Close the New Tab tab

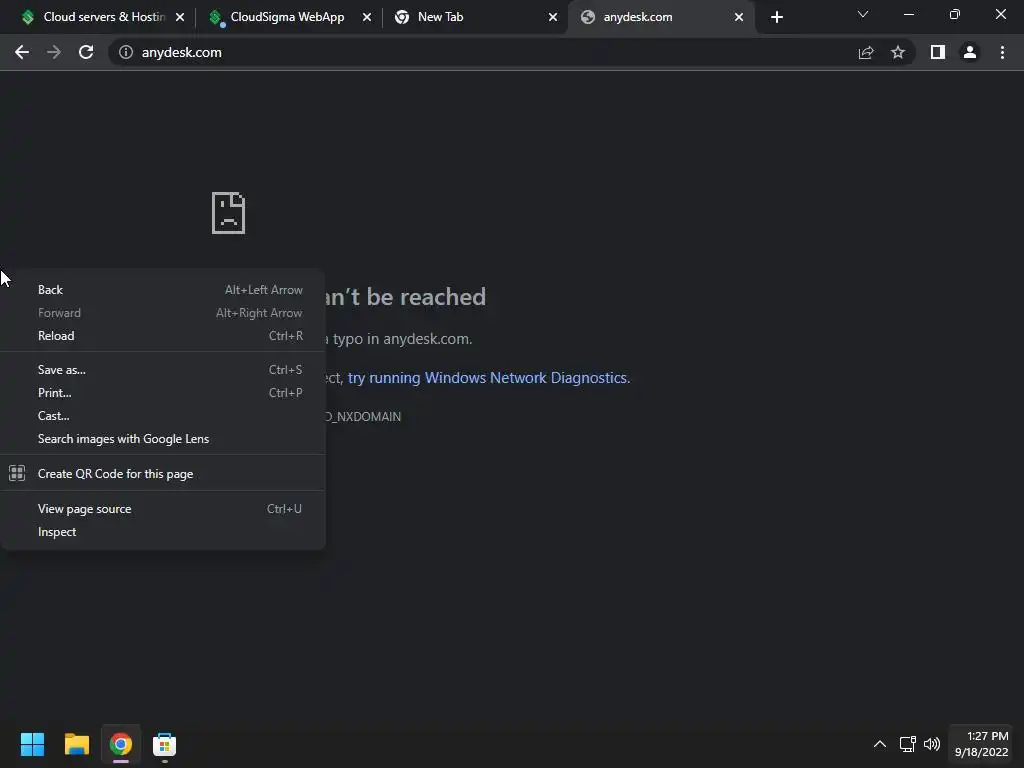click(553, 17)
